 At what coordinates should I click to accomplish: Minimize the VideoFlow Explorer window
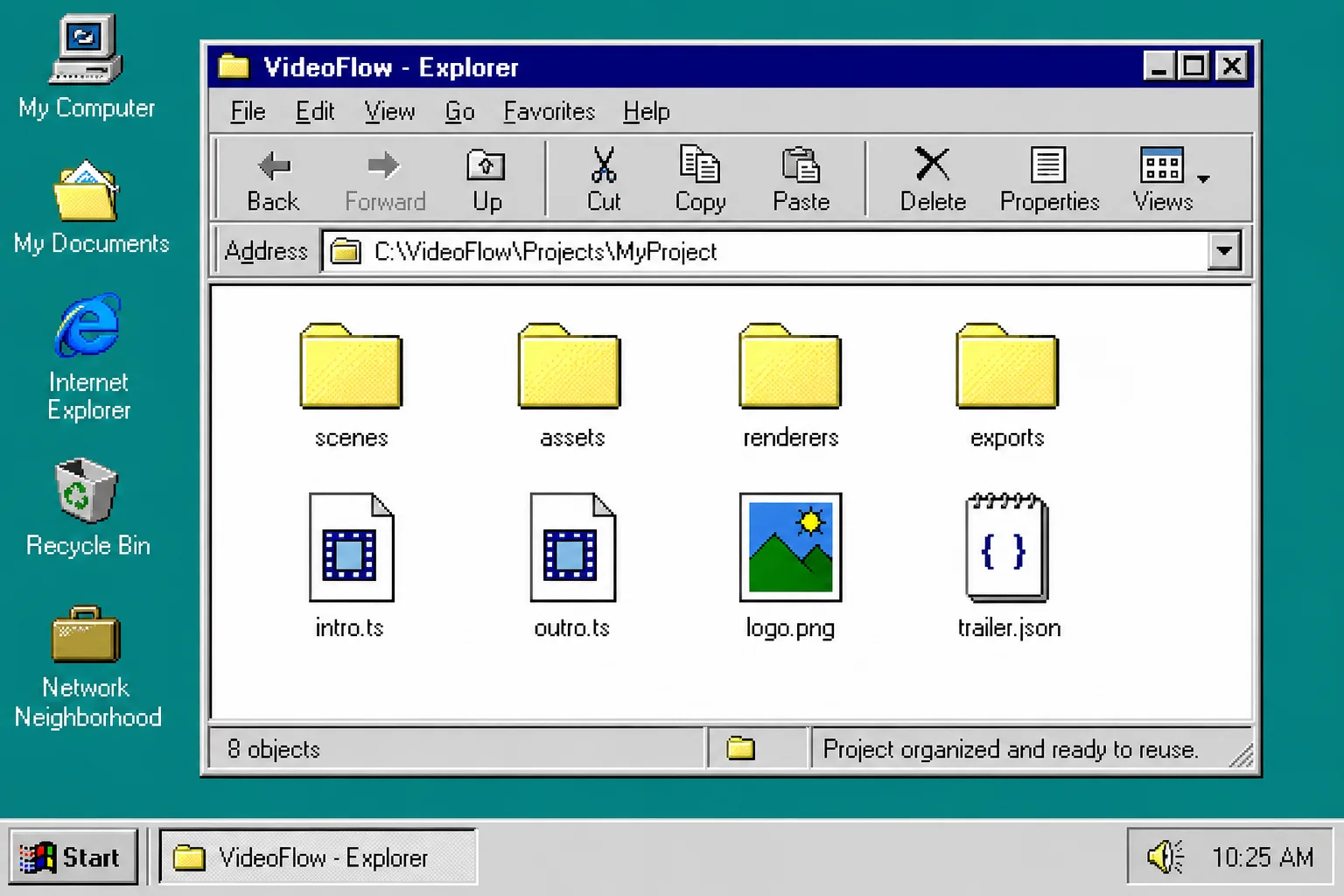[x=1158, y=66]
